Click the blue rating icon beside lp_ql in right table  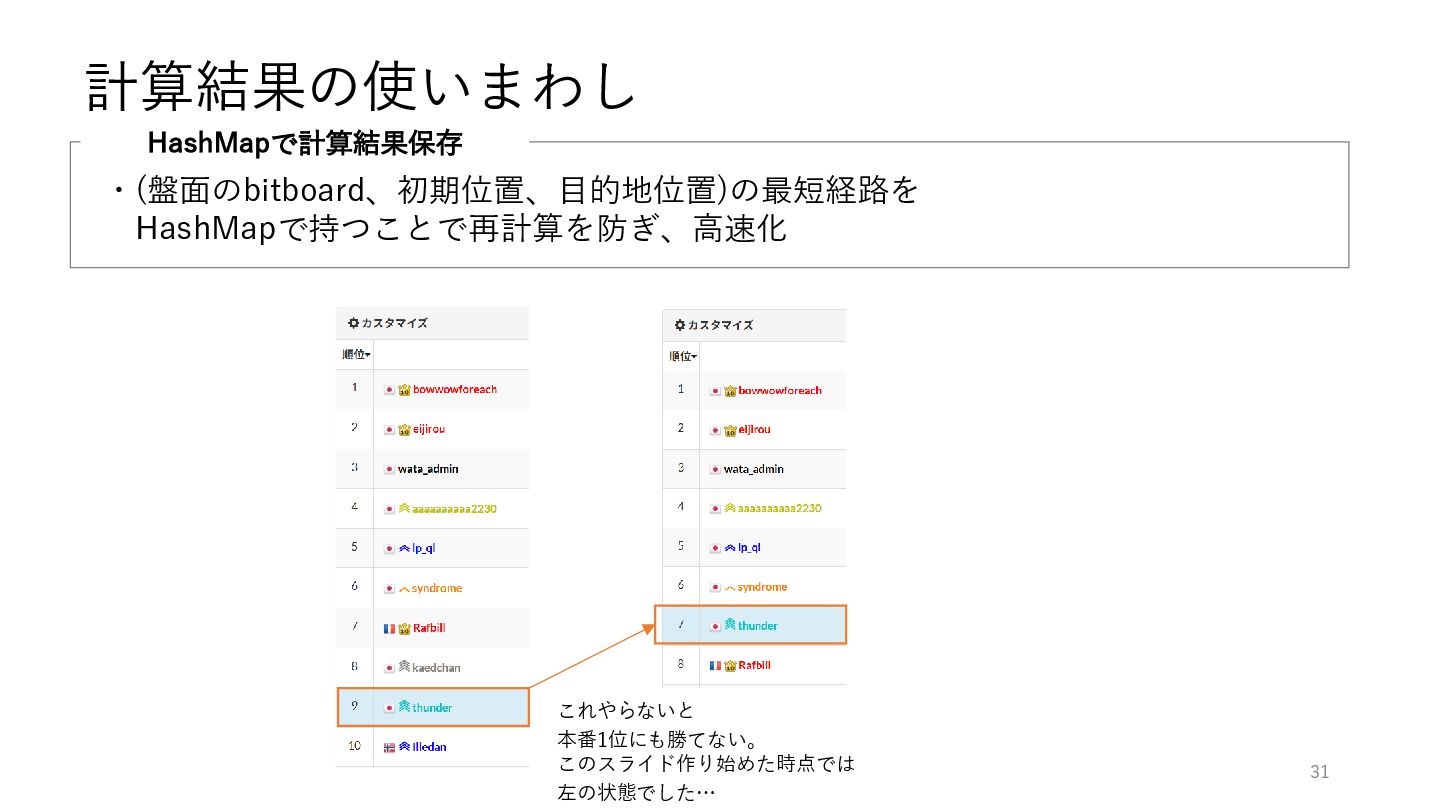[730, 548]
